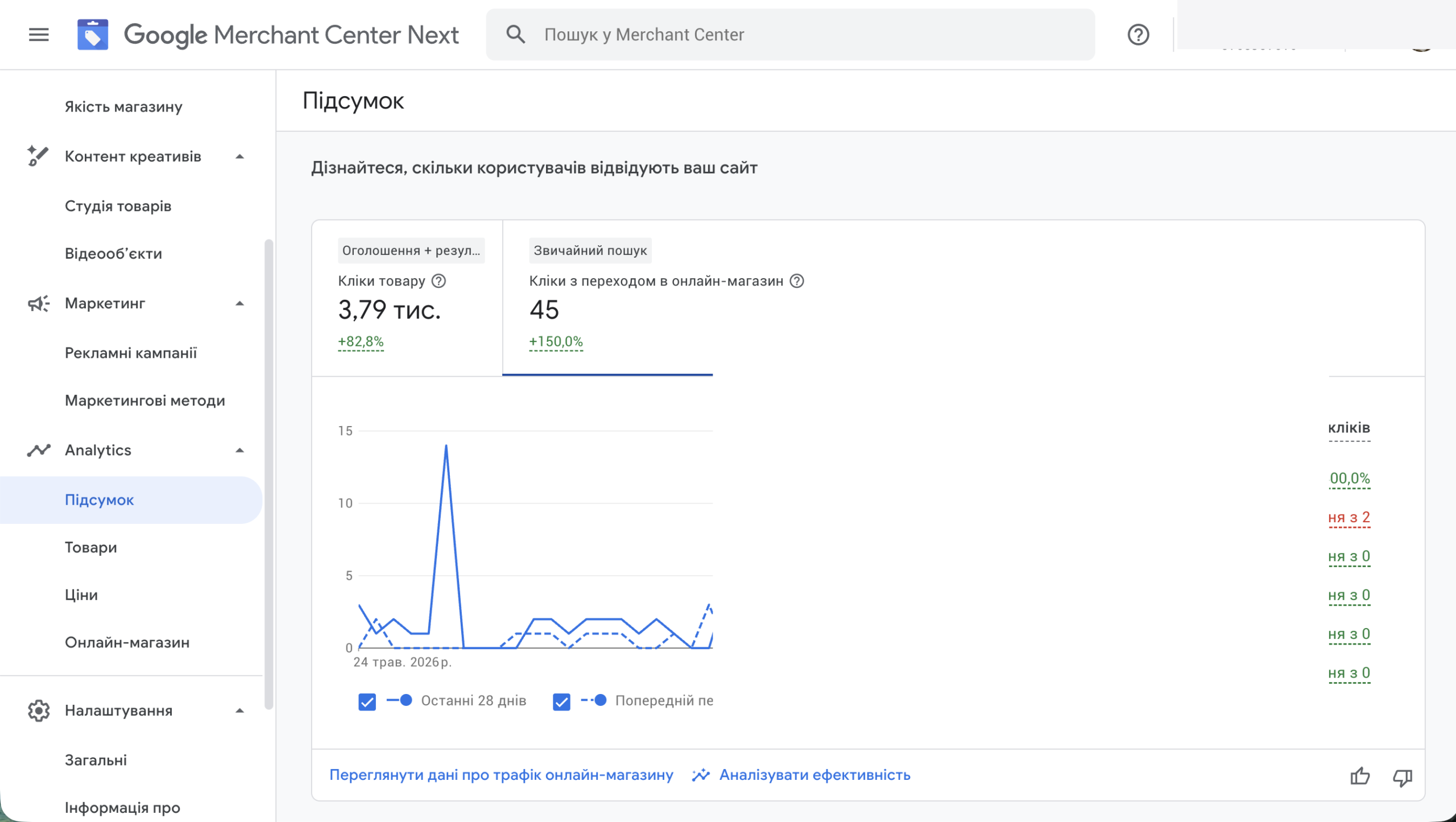Click the red 'ня з 2' value
Viewport: 1456px width, 822px height.
coord(1349,518)
